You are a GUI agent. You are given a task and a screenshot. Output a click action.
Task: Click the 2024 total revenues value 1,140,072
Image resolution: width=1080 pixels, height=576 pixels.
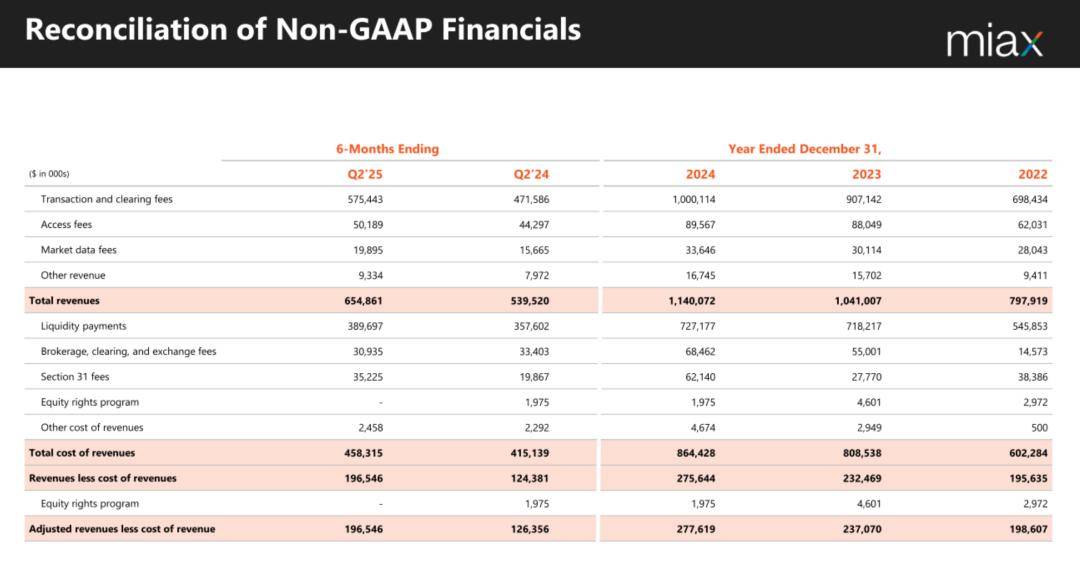[x=692, y=301]
